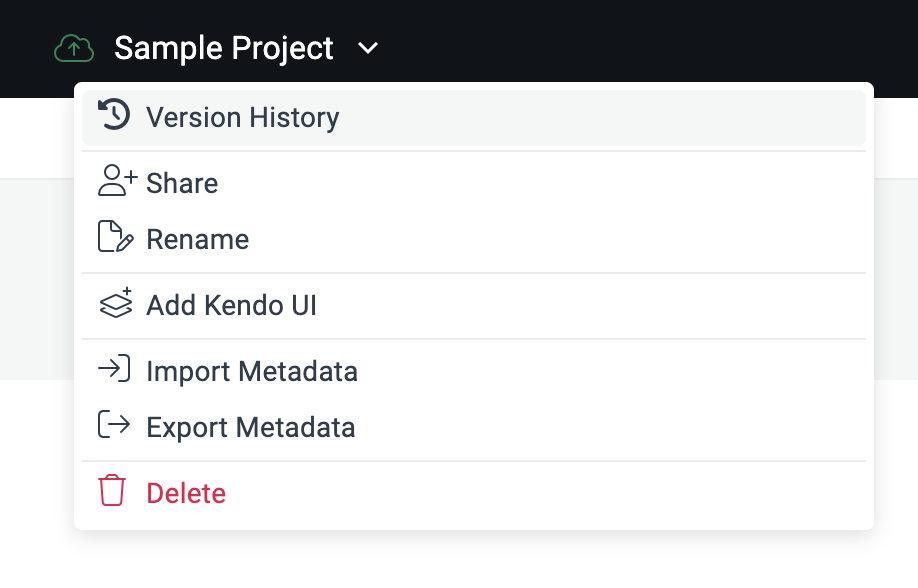The image size is (918, 588).
Task: Click the Export Metadata arrow icon
Action: point(115,427)
